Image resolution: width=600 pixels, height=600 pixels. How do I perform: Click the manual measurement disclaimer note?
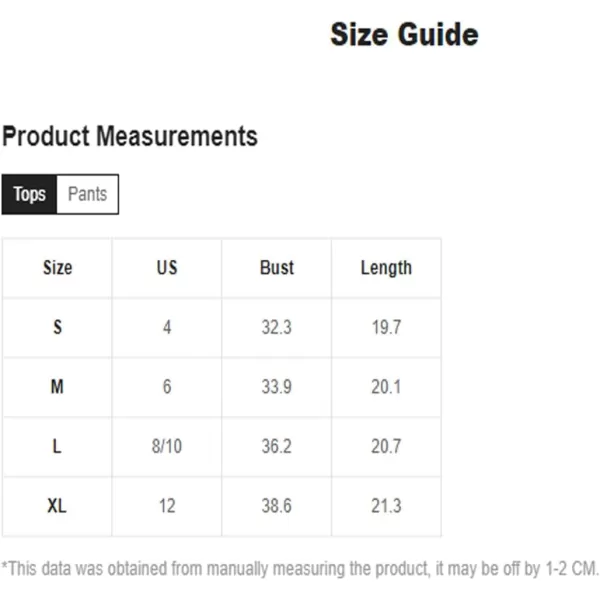point(300,569)
